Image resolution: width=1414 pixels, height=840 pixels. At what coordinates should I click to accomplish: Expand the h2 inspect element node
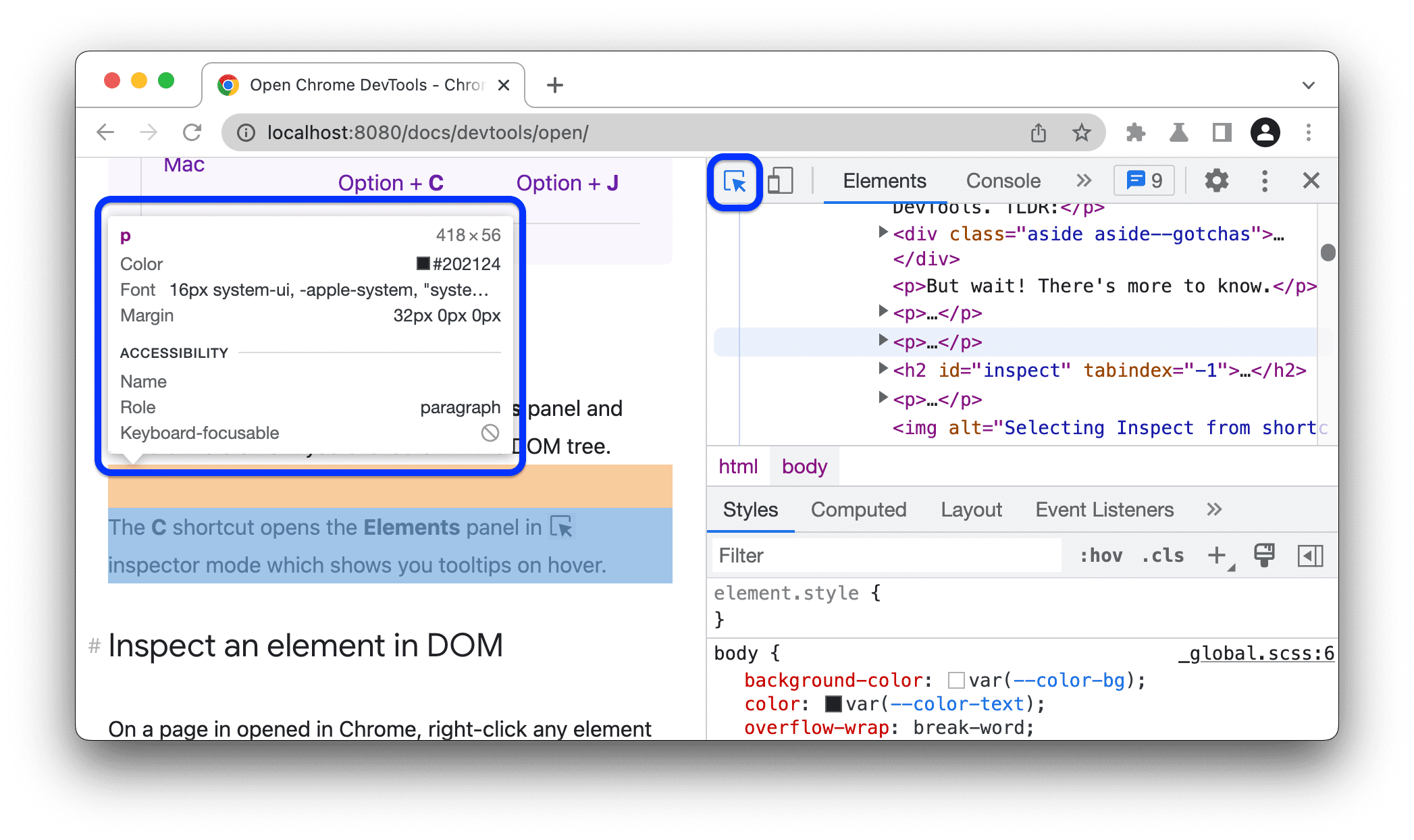coord(878,371)
